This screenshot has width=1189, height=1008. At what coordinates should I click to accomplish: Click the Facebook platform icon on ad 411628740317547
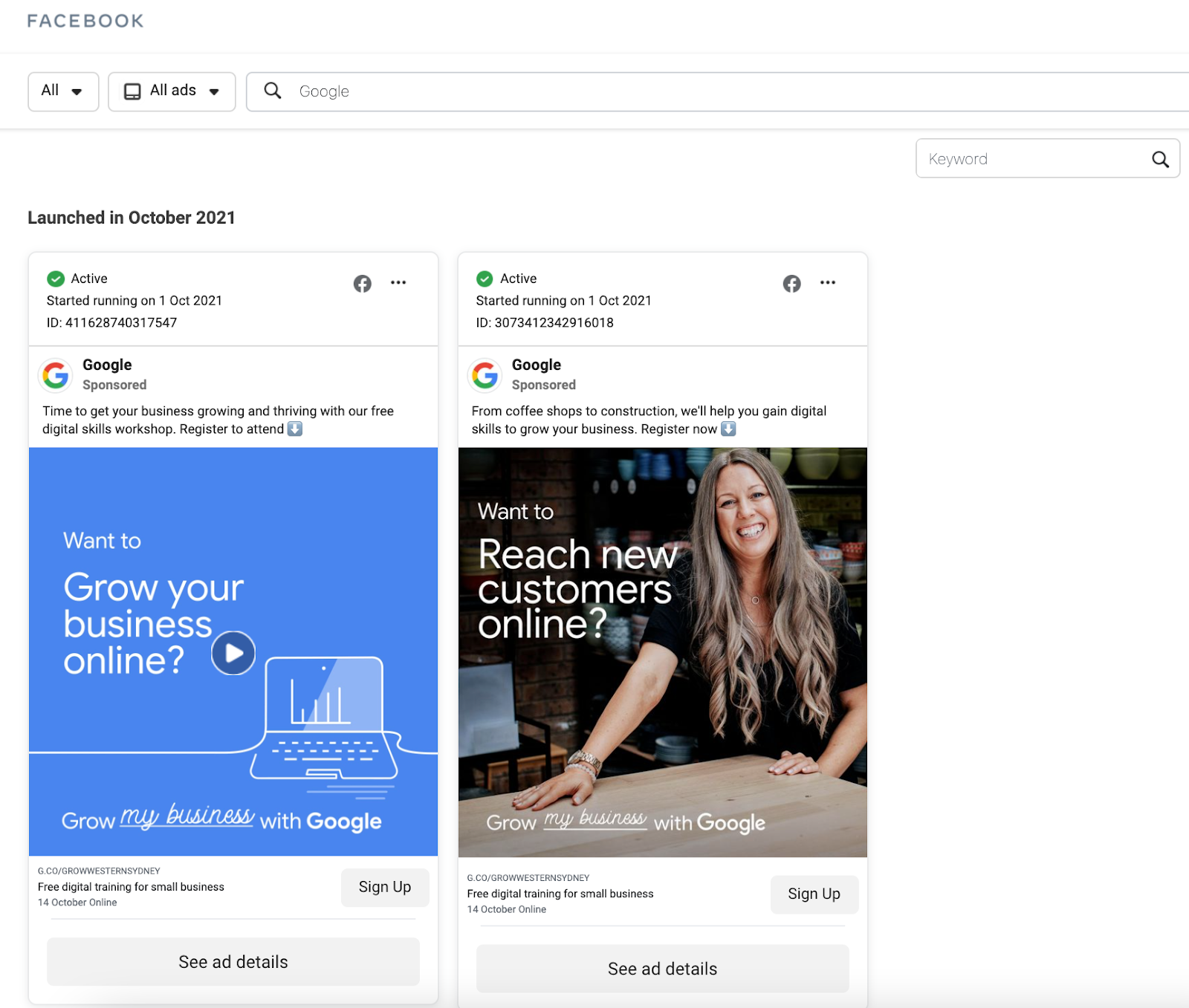[363, 283]
